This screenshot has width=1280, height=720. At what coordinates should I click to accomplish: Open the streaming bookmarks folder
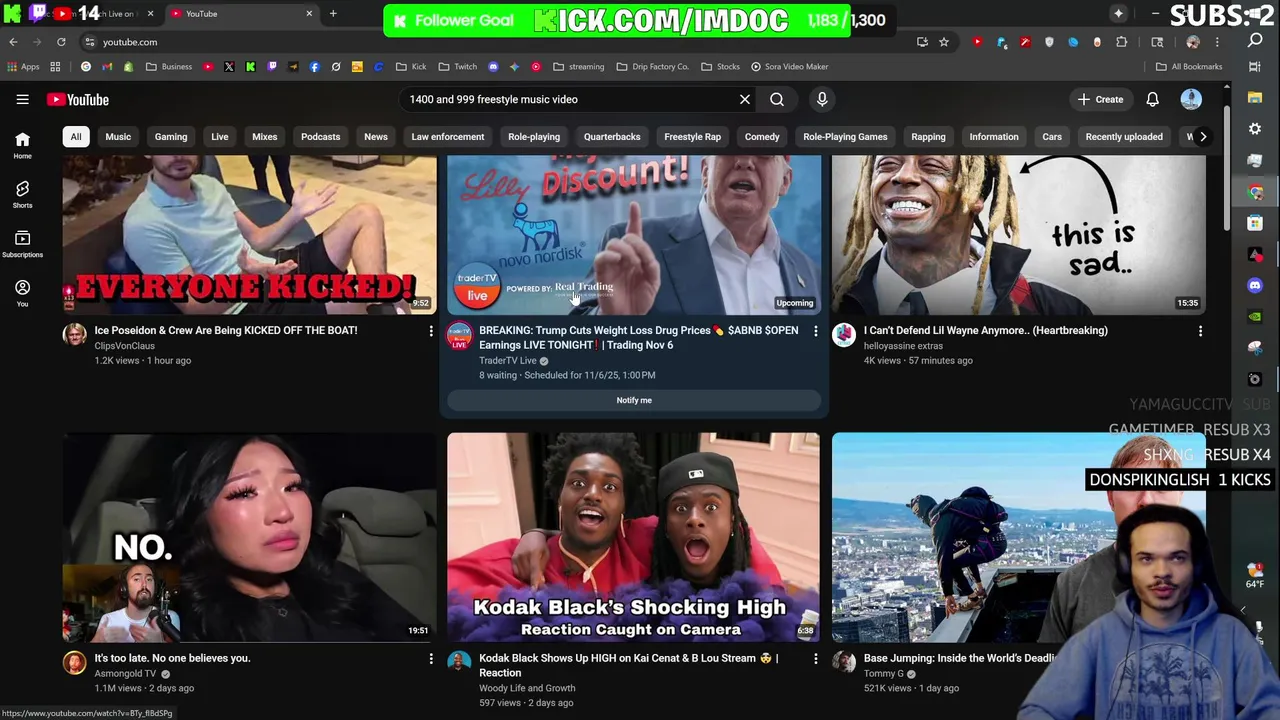coord(579,67)
